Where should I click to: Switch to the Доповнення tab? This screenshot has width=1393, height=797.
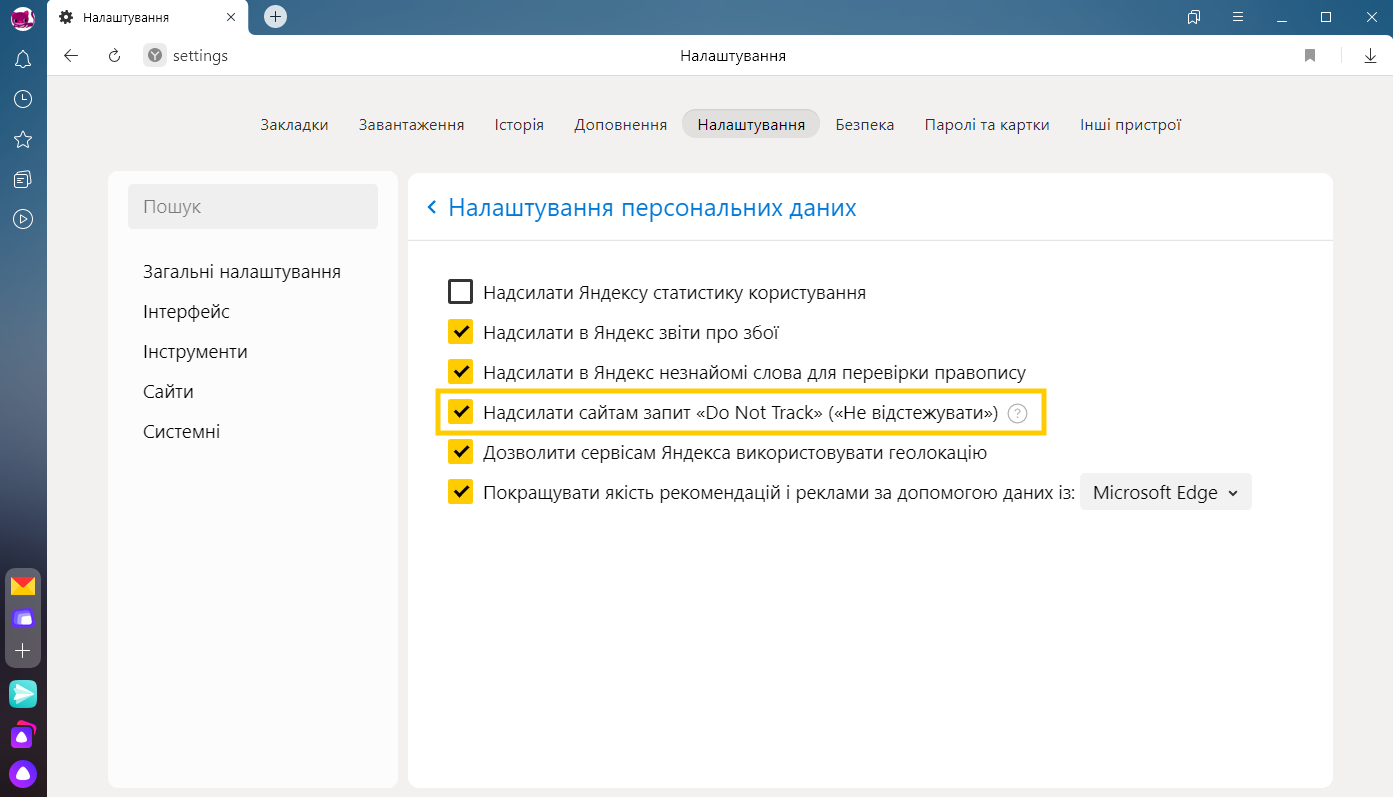(x=620, y=124)
